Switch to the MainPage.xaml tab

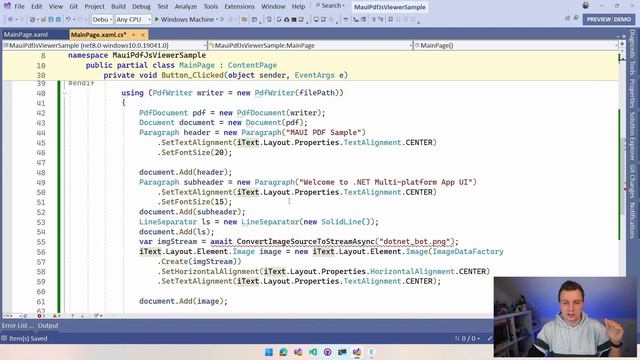pyautogui.click(x=26, y=35)
